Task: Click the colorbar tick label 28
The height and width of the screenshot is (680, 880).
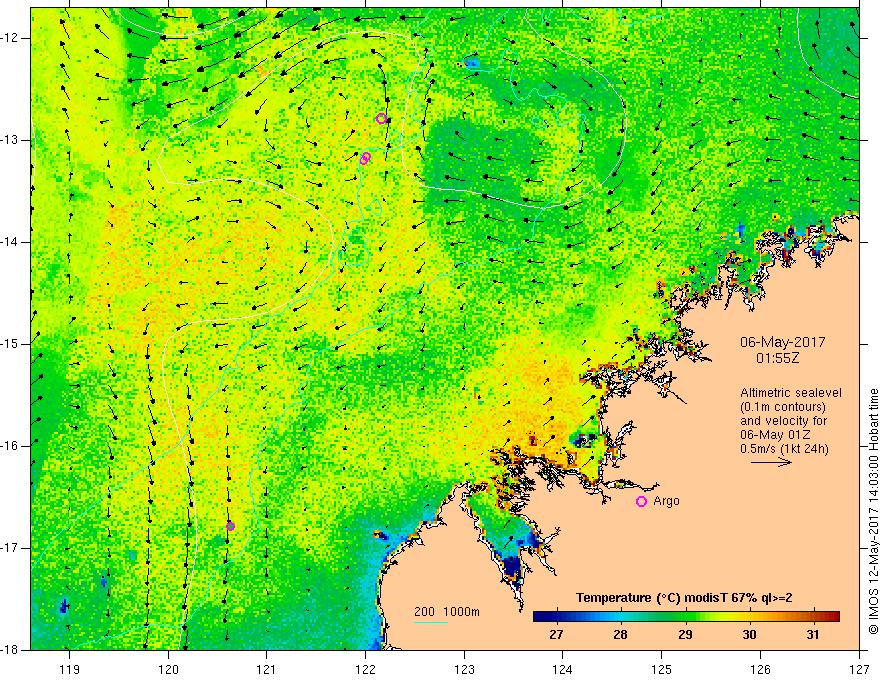Action: (x=620, y=635)
